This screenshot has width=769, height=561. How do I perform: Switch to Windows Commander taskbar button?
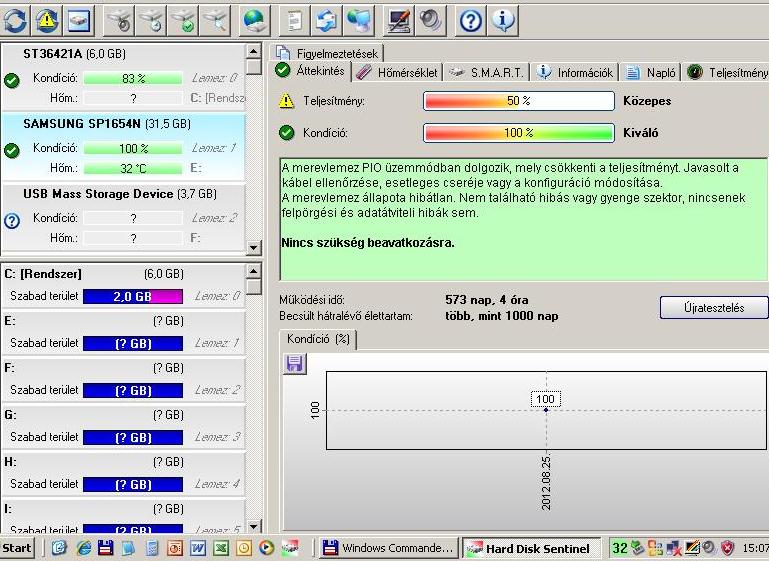click(x=389, y=548)
